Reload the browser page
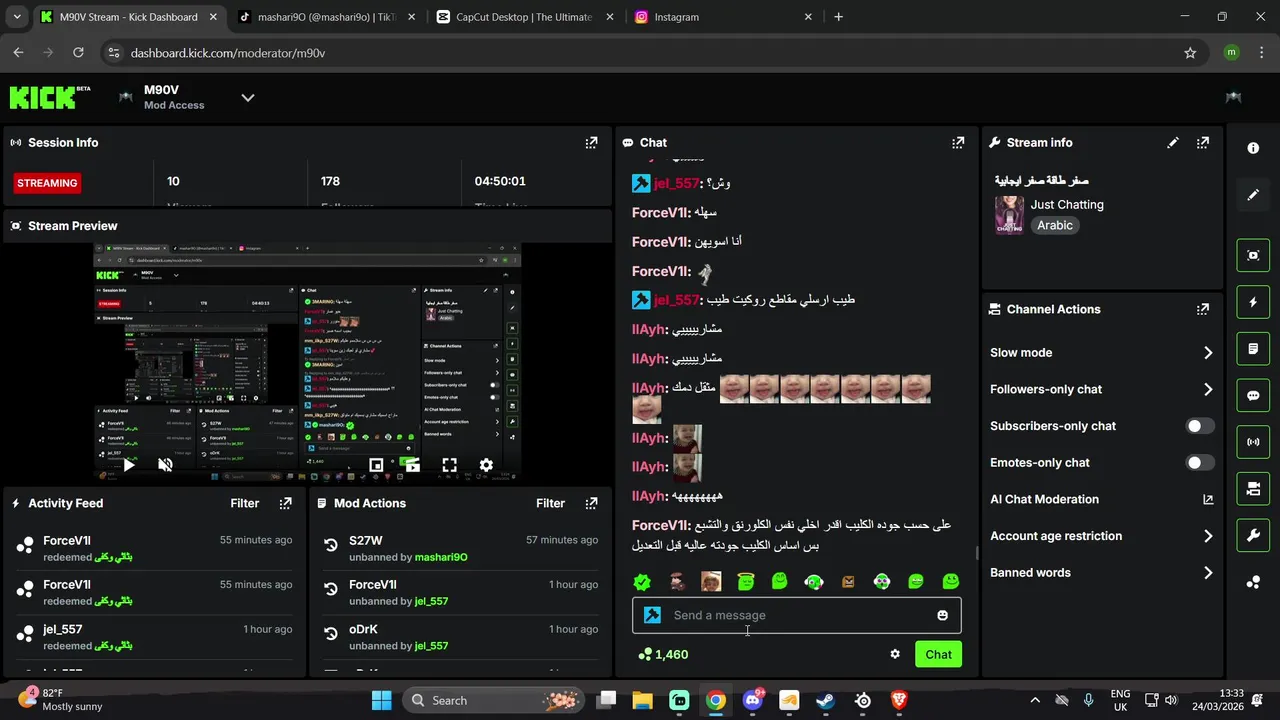 coord(78,53)
